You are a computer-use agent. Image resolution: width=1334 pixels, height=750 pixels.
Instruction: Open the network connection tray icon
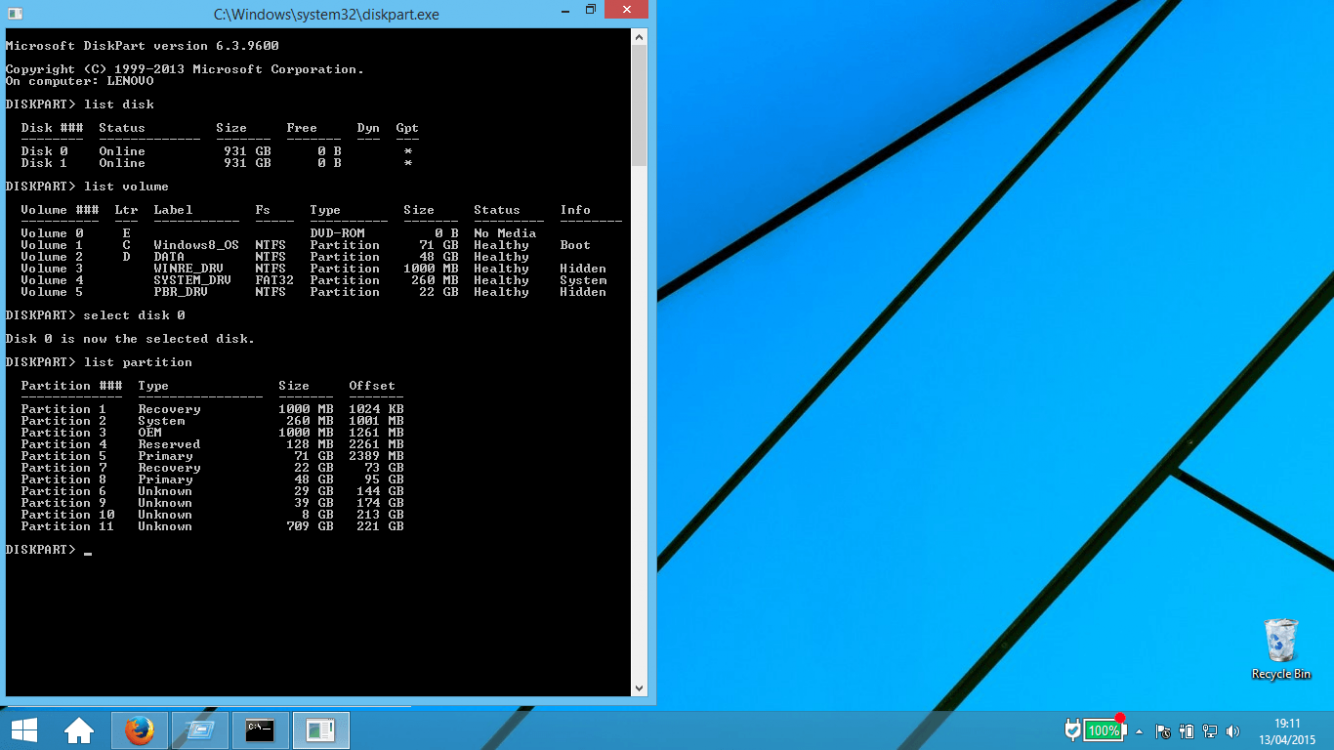coord(1210,732)
